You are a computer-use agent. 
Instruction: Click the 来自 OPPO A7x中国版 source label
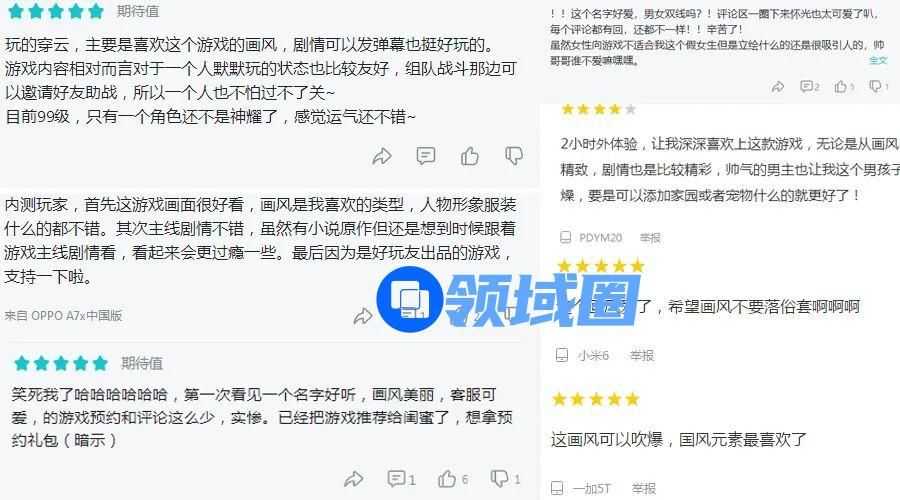point(63,315)
